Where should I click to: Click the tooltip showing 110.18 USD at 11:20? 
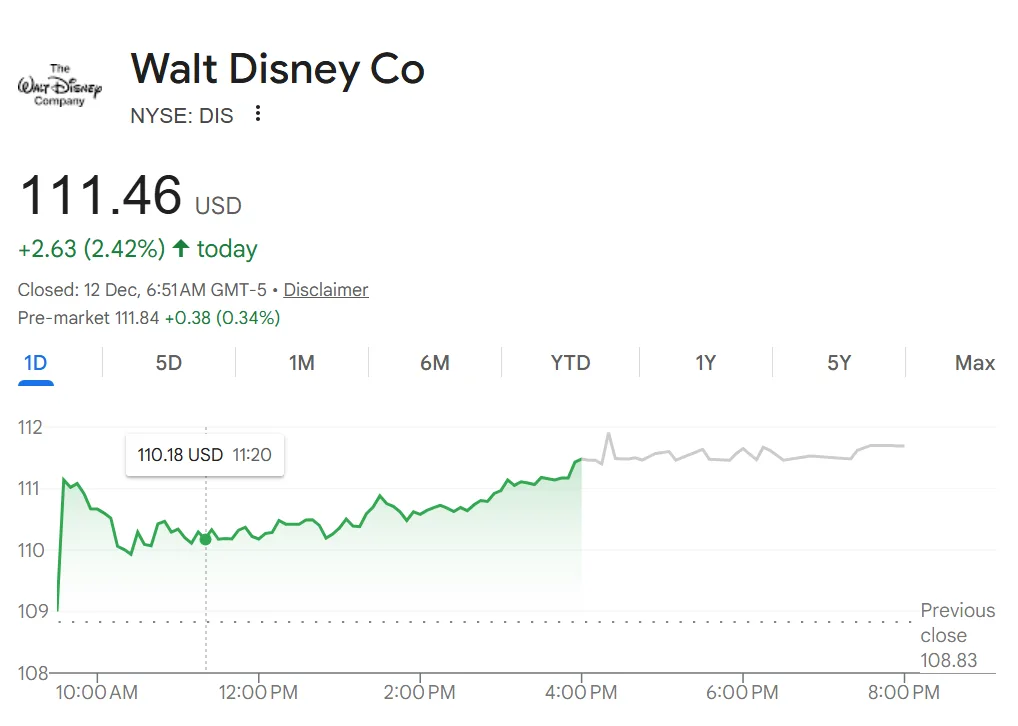[x=204, y=454]
